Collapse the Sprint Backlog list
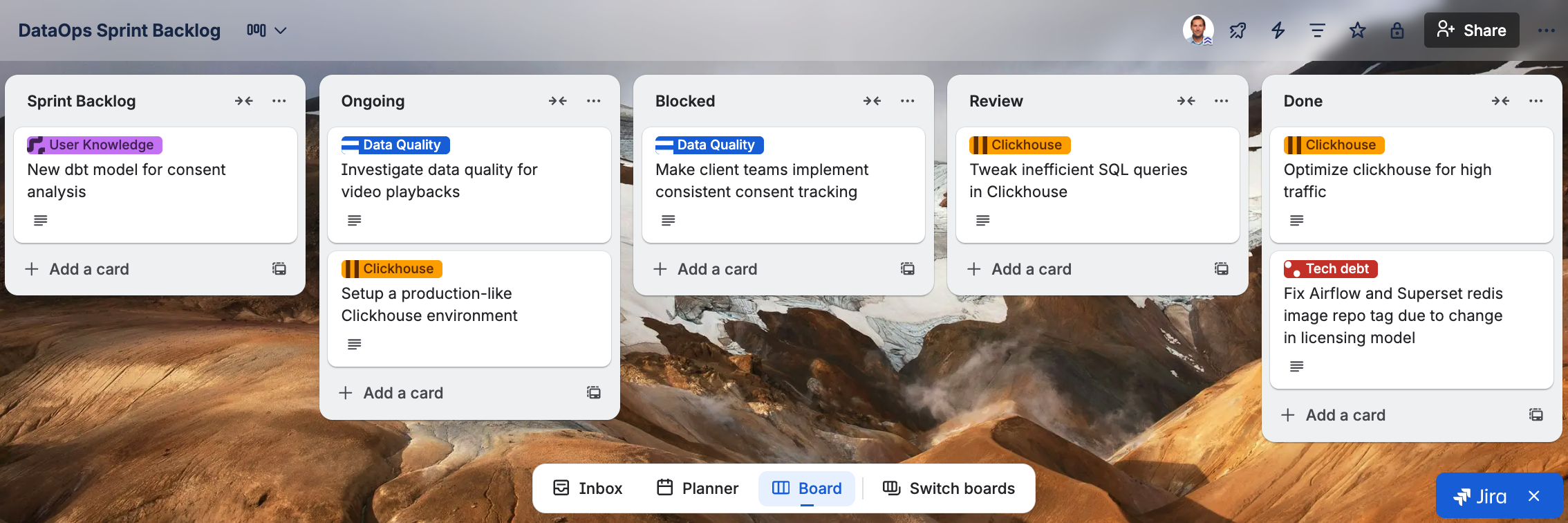The height and width of the screenshot is (523, 1568). pyautogui.click(x=243, y=101)
